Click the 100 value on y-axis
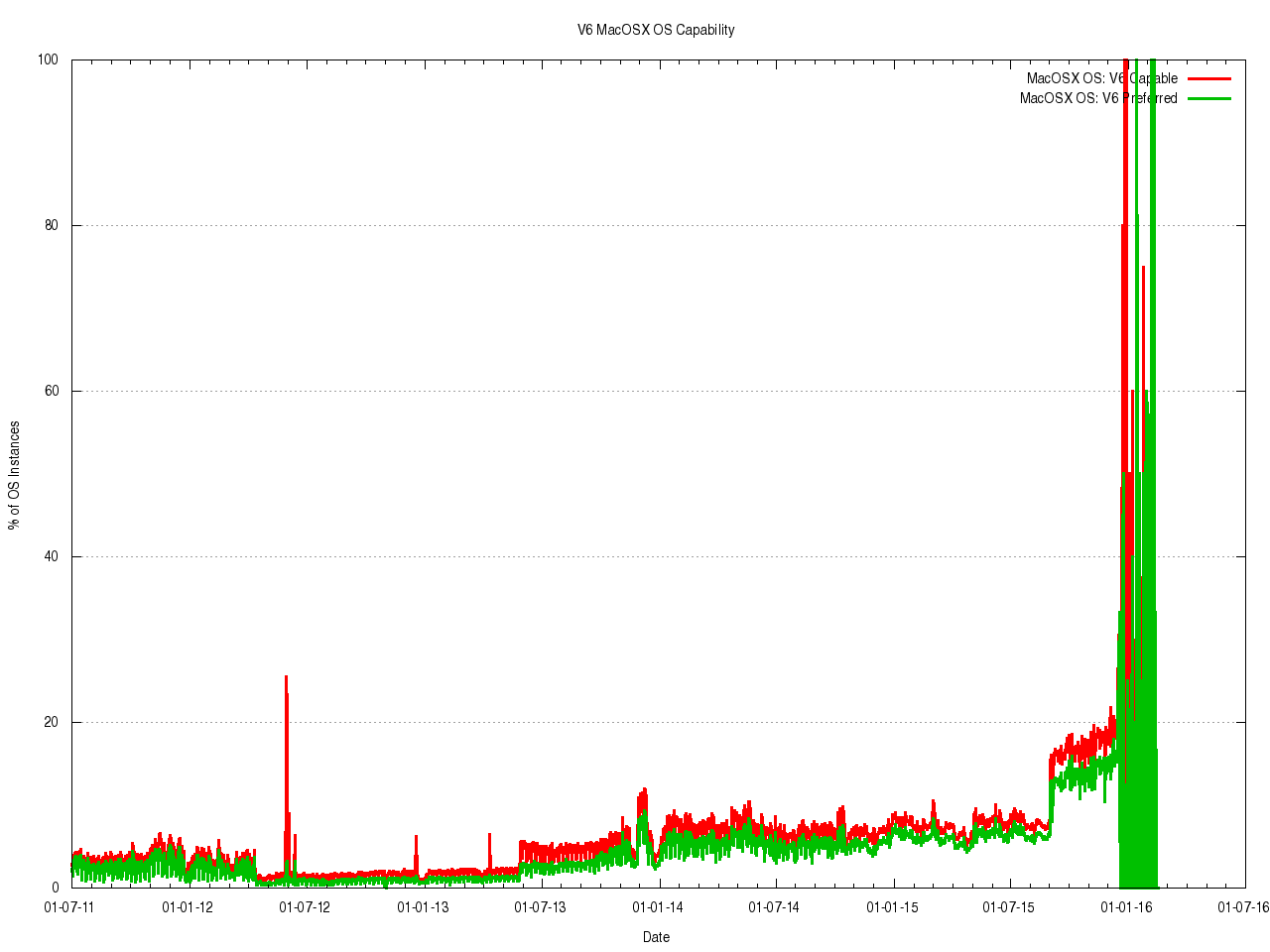 pyautogui.click(x=48, y=59)
